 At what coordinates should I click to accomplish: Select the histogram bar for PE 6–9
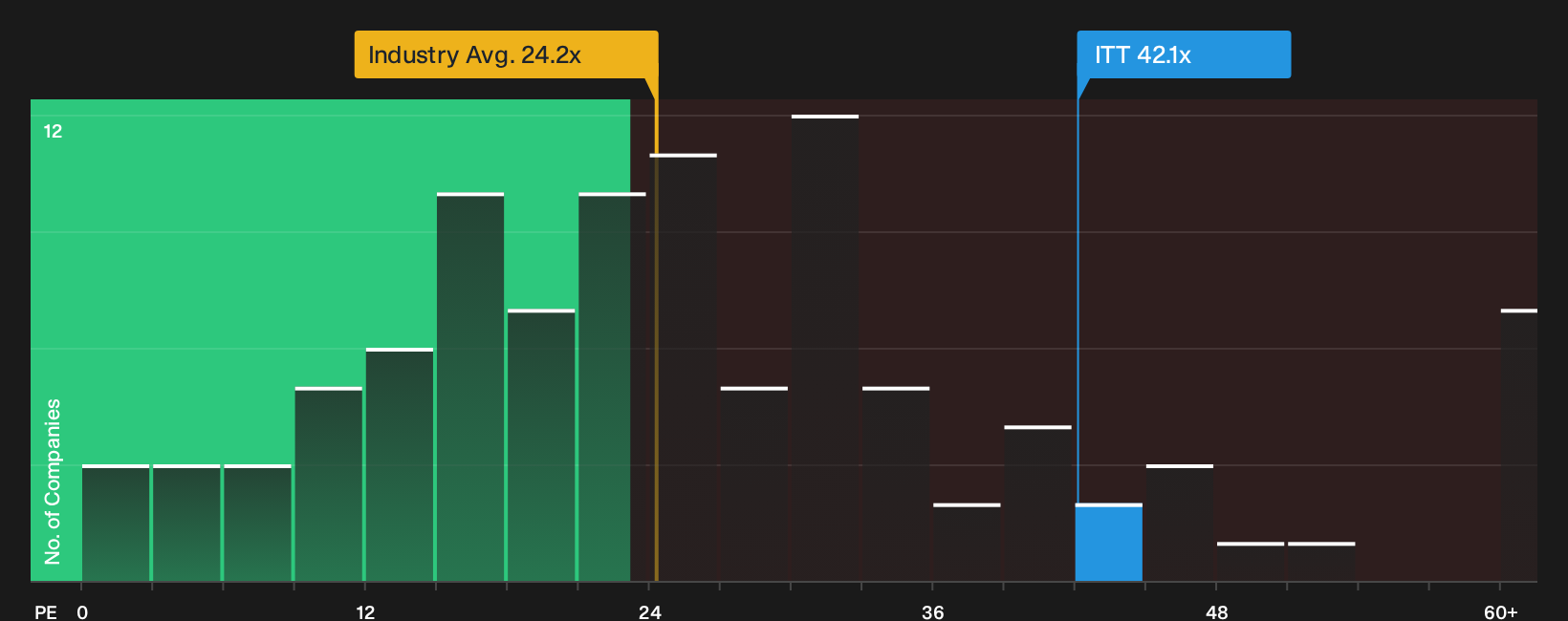coord(257,523)
